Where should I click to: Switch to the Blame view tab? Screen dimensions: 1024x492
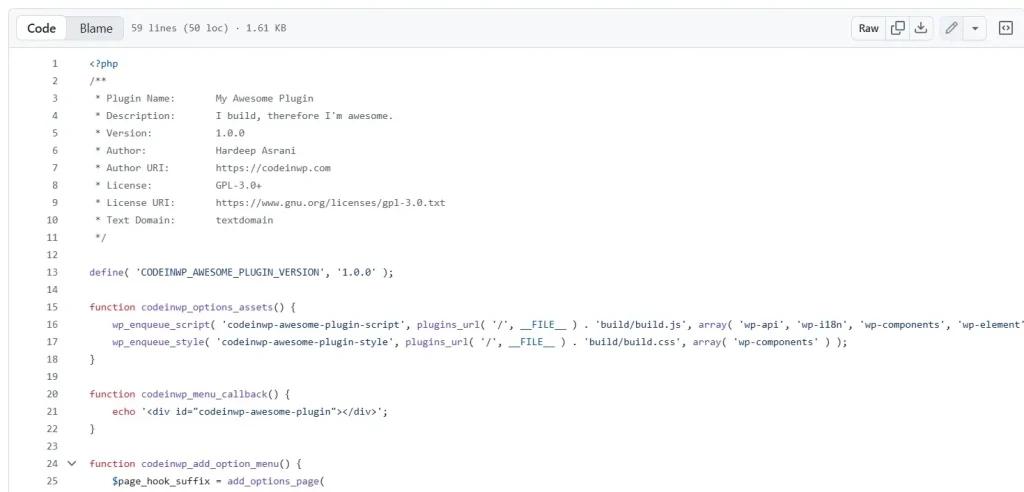pyautogui.click(x=96, y=28)
